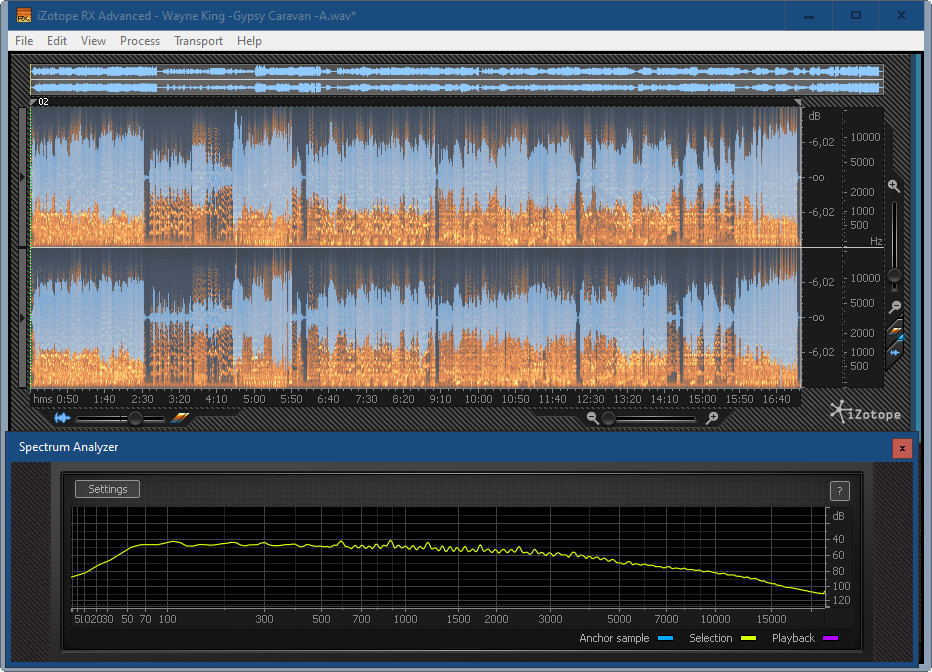Click the vertical zoom in magnifier

[894, 186]
